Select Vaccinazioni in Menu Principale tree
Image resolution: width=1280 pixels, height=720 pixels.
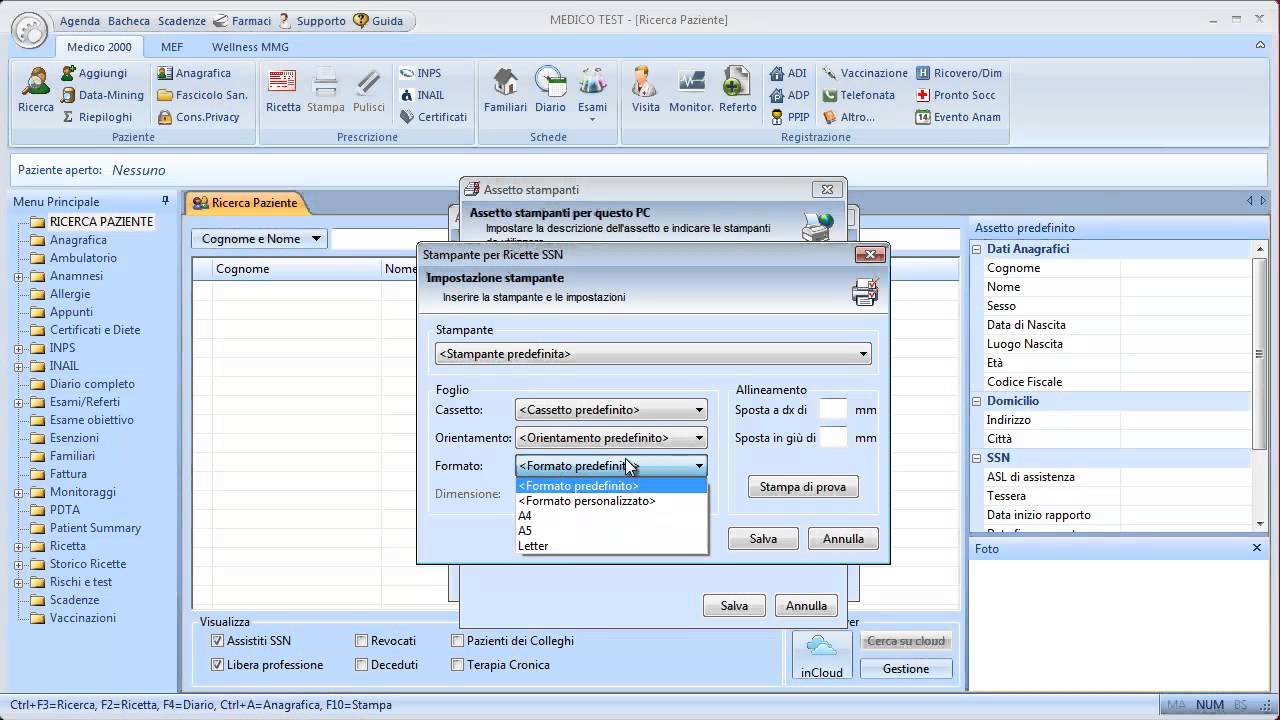click(83, 618)
